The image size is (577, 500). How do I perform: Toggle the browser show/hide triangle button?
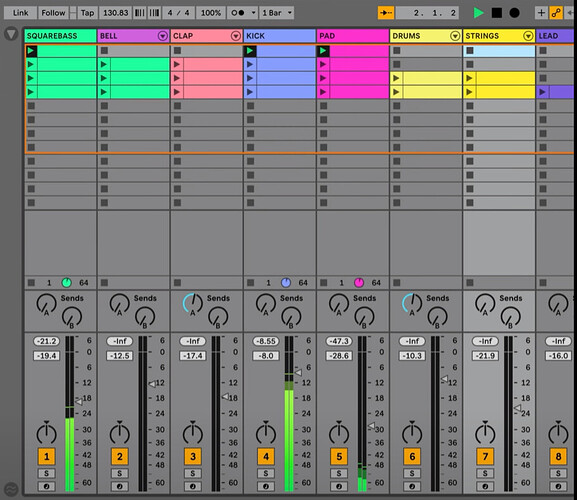click(11, 34)
